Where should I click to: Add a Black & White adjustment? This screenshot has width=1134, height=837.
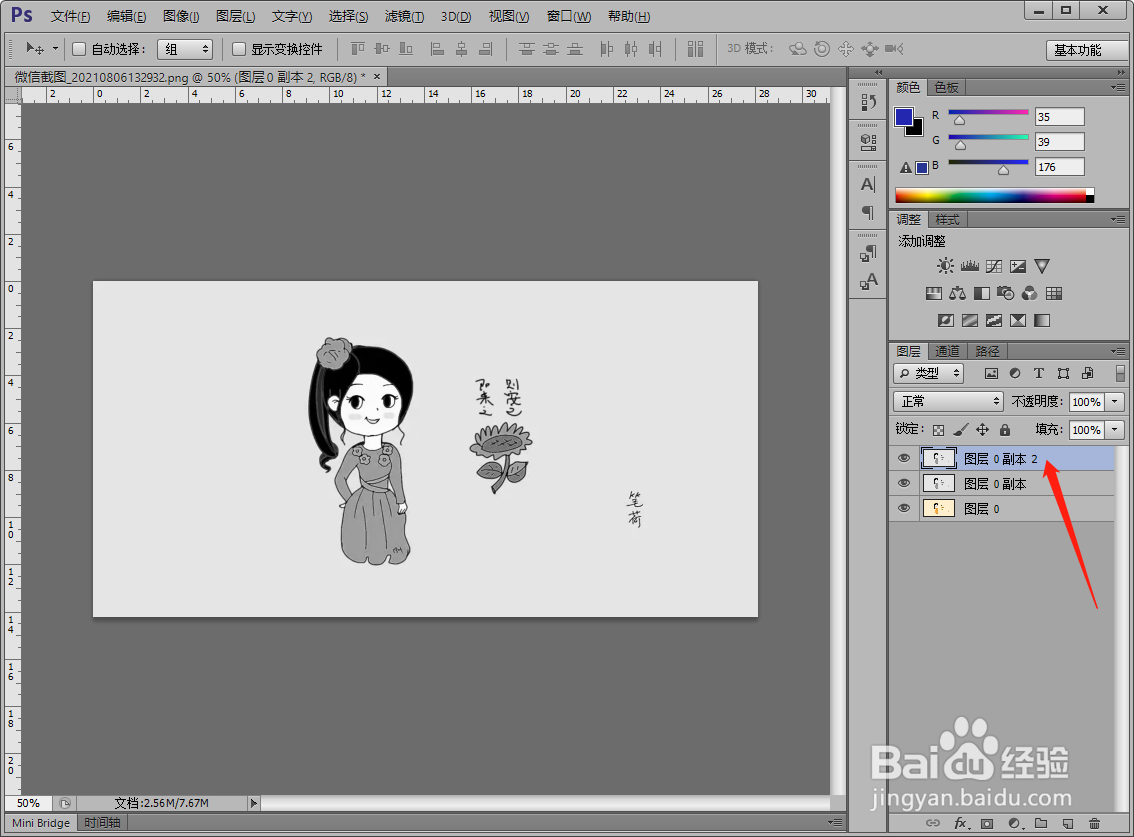pos(981,293)
